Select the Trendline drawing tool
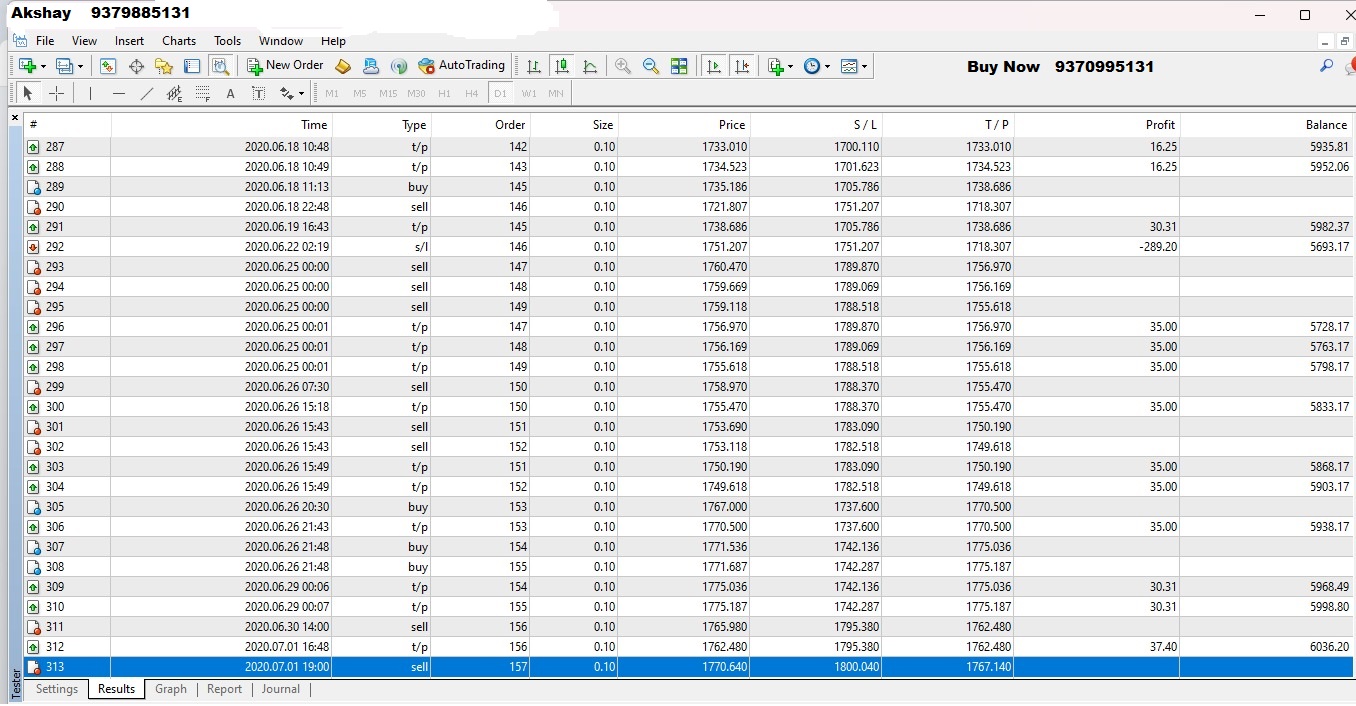 pyautogui.click(x=147, y=93)
